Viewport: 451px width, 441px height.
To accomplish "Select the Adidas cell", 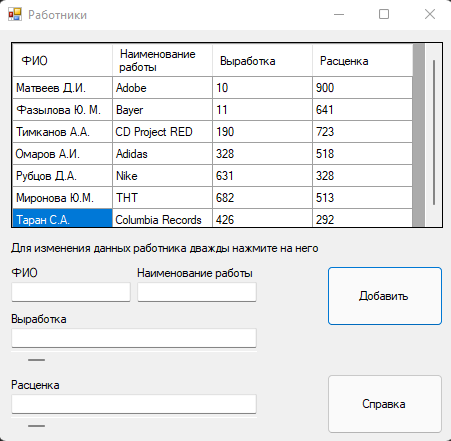I will tap(162, 154).
